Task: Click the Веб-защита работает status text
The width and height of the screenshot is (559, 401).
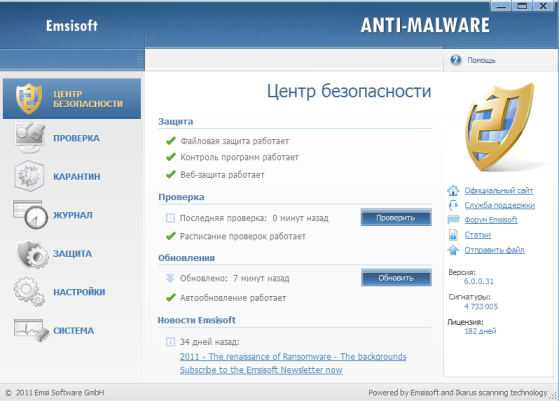Action: tap(222, 175)
